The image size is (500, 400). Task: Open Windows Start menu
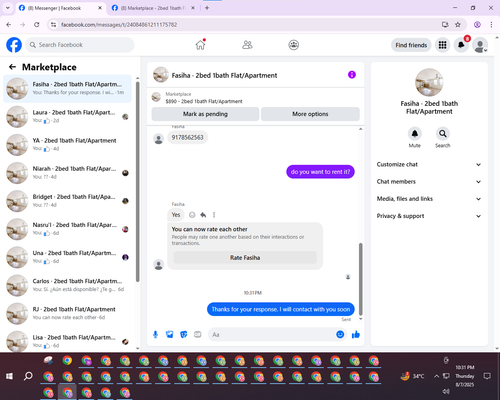[9, 376]
